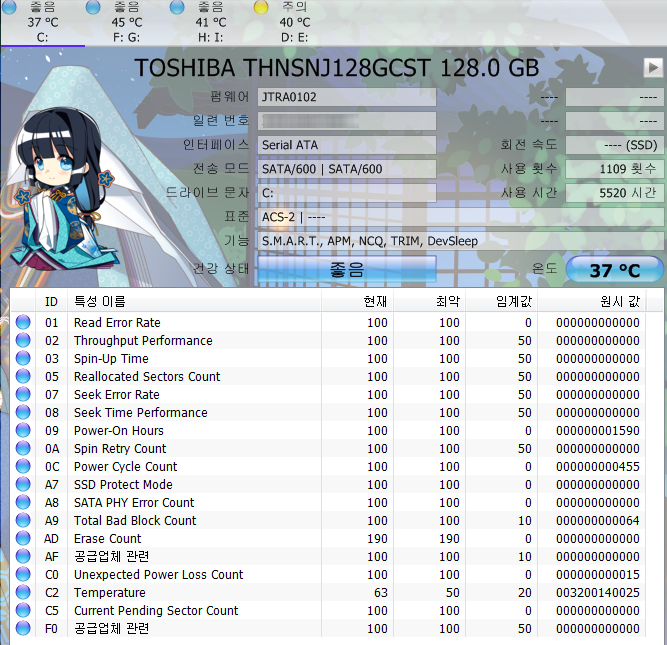The image size is (667, 645).
Task: Click the next disk arrow button
Action: pyautogui.click(x=653, y=67)
